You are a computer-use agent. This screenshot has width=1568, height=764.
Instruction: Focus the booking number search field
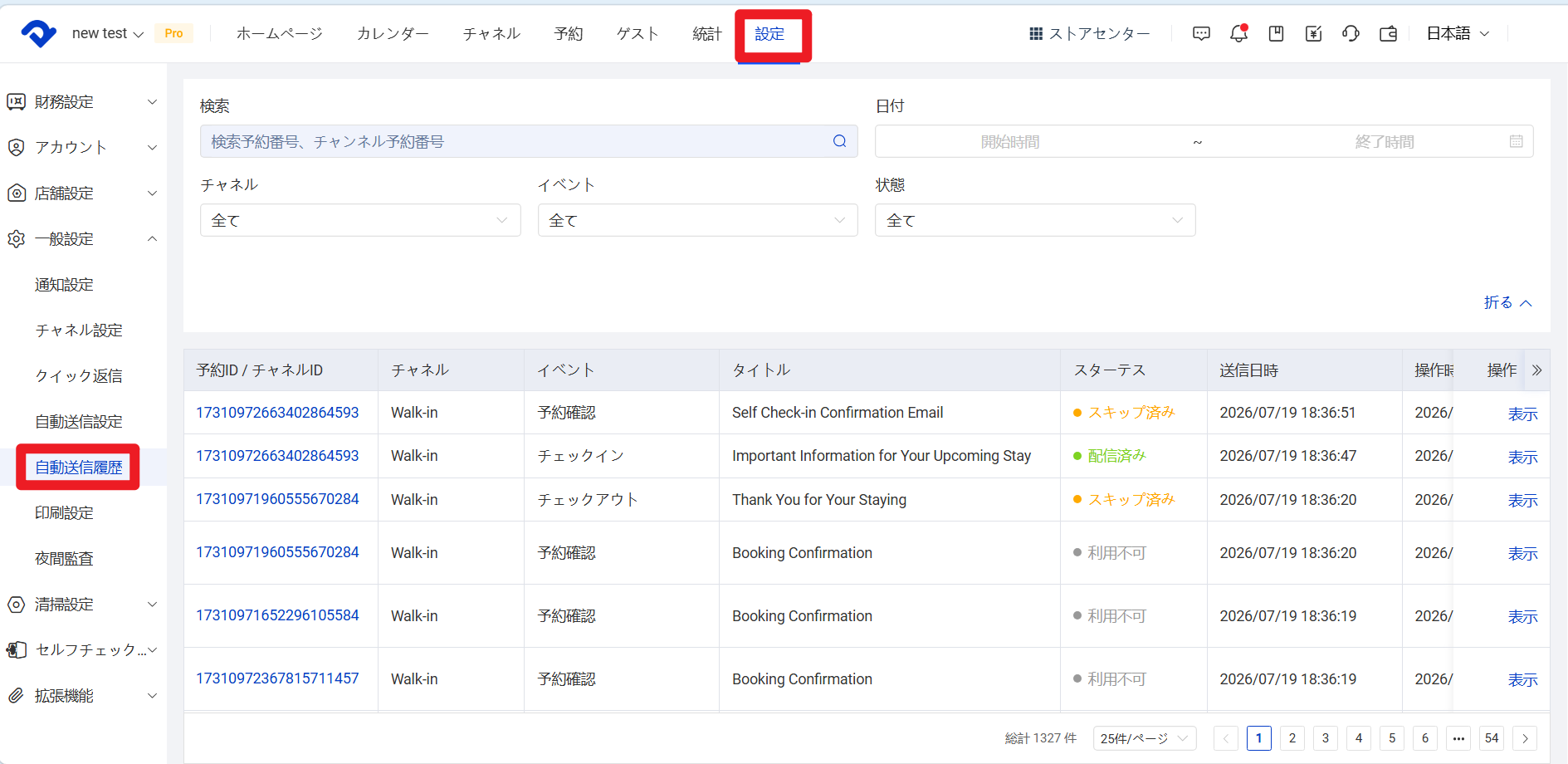click(529, 141)
